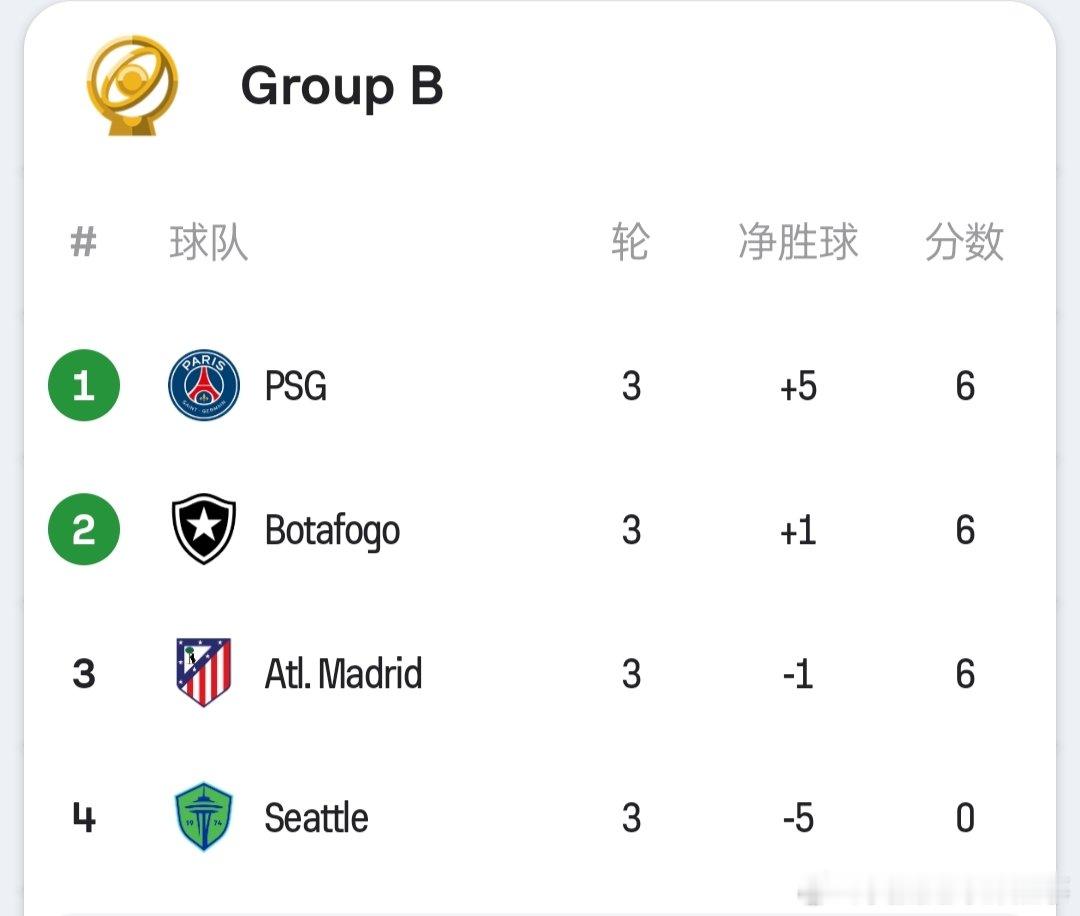View Atl. Madrid team page

343,674
